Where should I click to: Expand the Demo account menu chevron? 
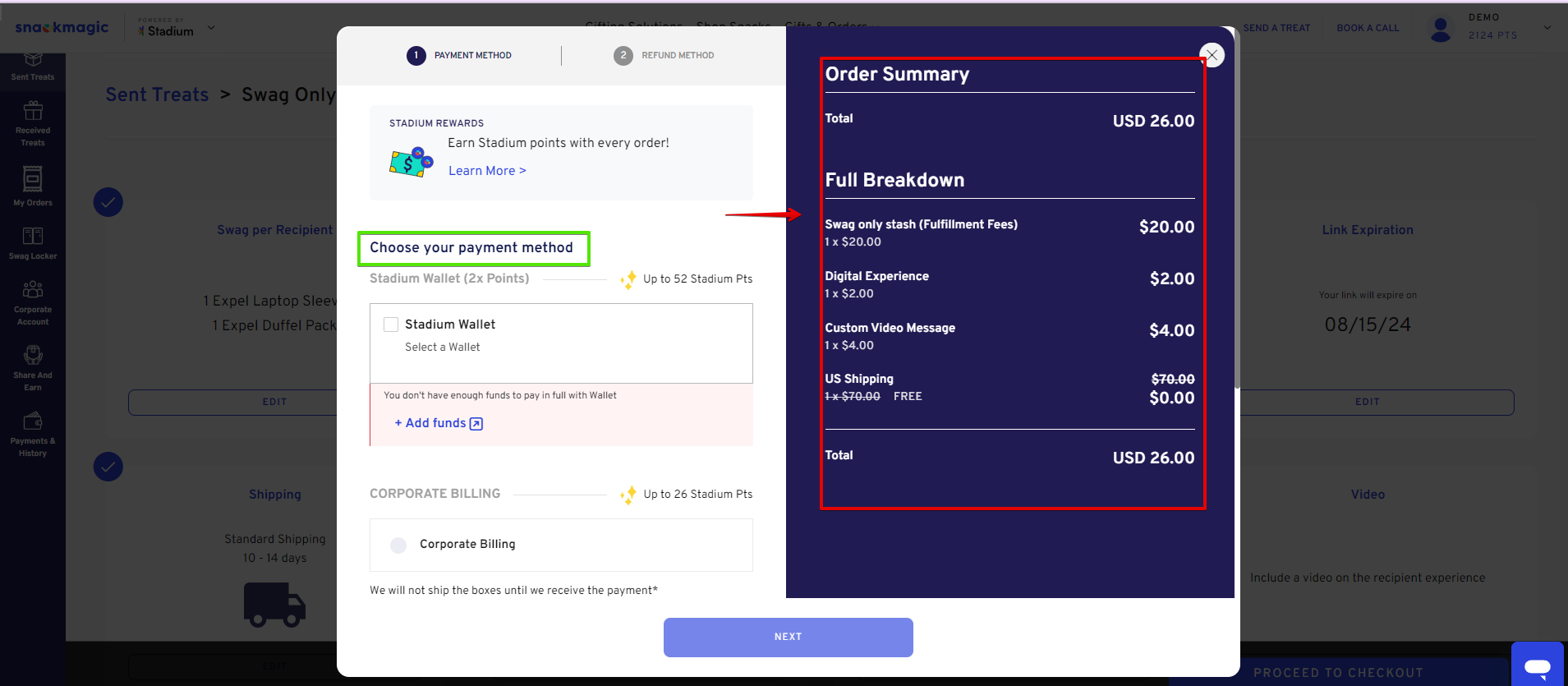(1547, 28)
